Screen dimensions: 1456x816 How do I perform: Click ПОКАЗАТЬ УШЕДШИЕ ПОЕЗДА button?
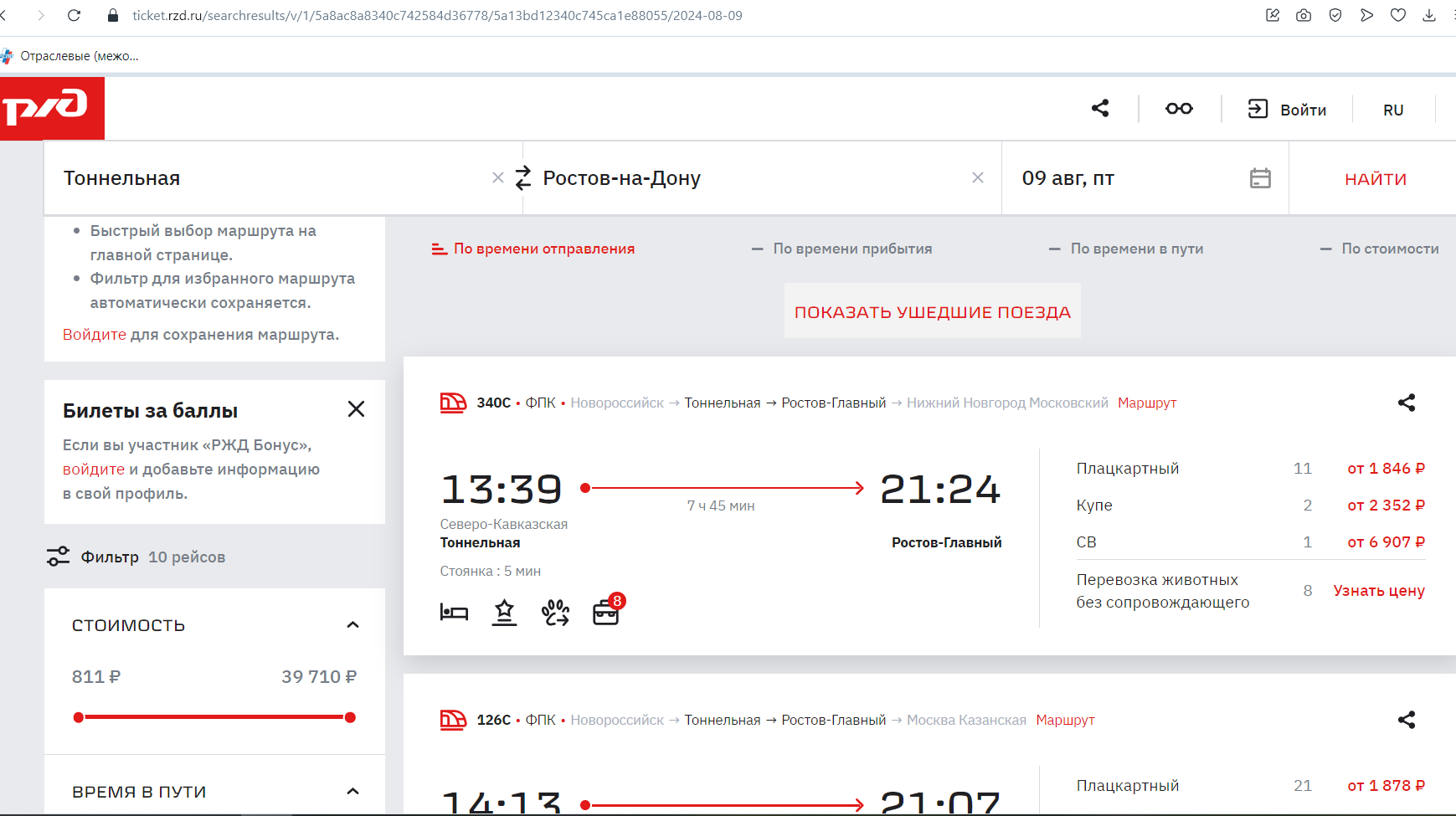(x=933, y=311)
